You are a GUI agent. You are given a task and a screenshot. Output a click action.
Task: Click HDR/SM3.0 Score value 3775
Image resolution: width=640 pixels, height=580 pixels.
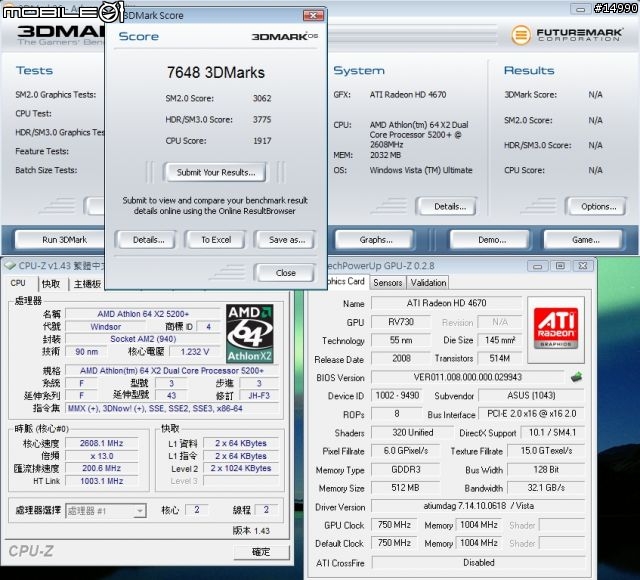[262, 120]
